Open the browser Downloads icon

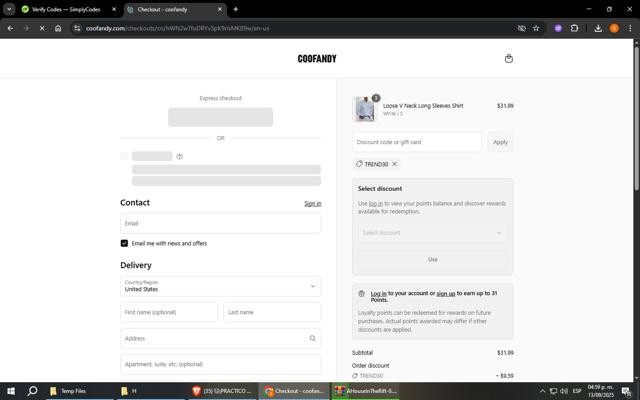[x=598, y=28]
